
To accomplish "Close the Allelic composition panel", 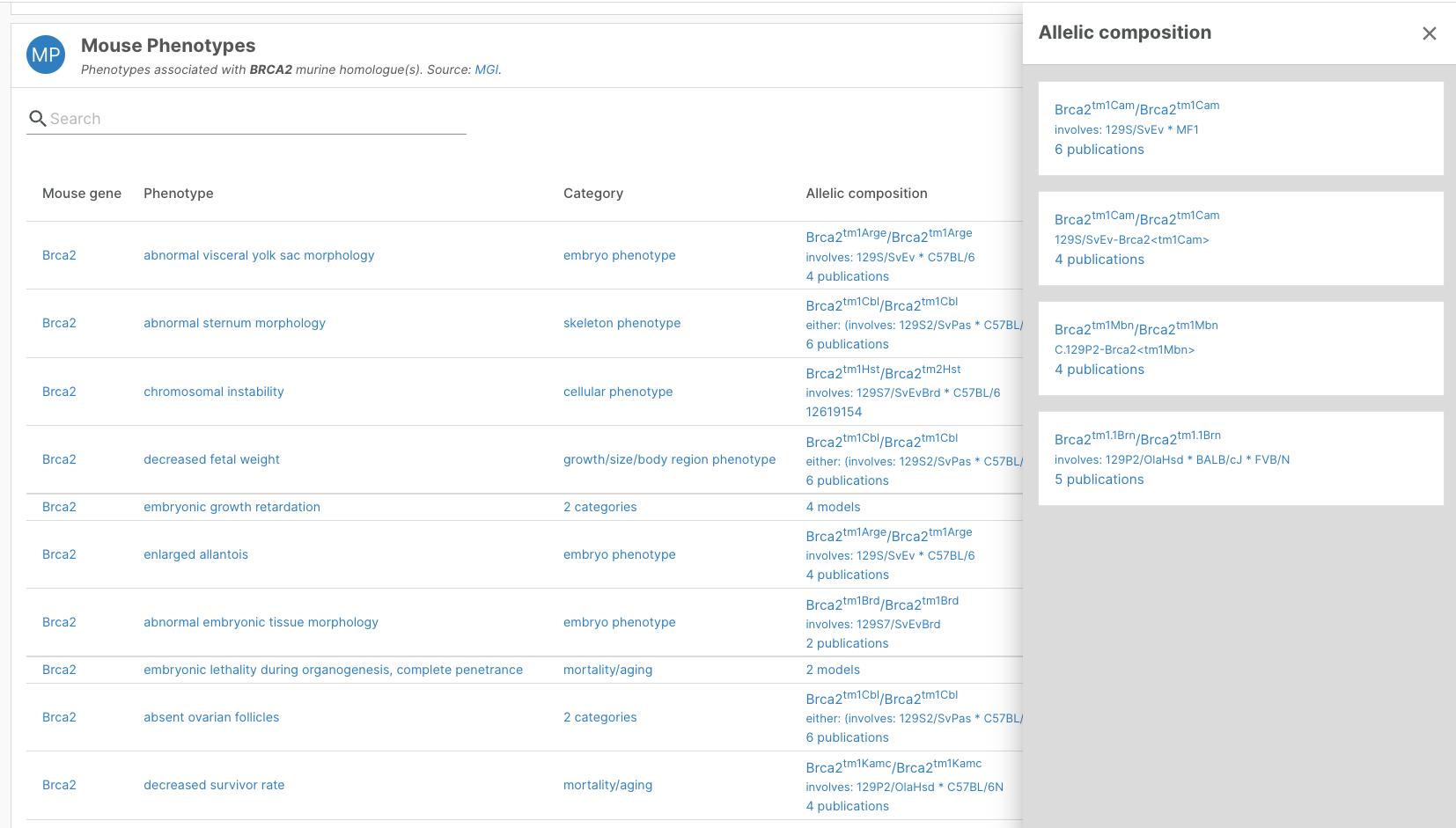I will (1430, 33).
